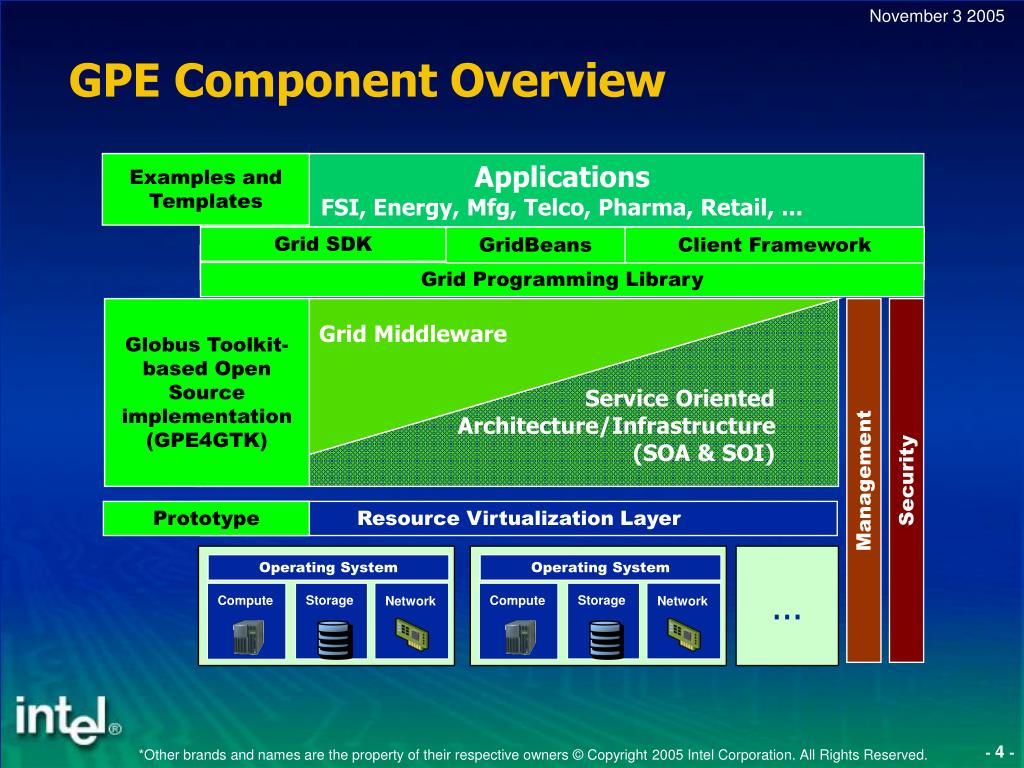Screen dimensions: 1024x768
Task: Click the Storage label in first Operating System group
Action: click(330, 600)
